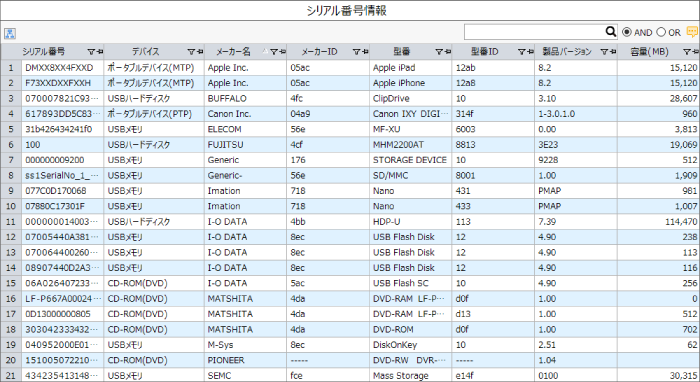Click the network tree icon at top left

10,33
